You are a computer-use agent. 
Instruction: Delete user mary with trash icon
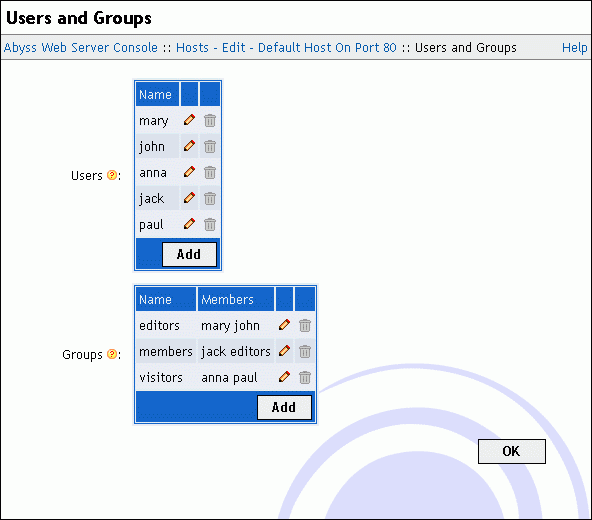210,120
